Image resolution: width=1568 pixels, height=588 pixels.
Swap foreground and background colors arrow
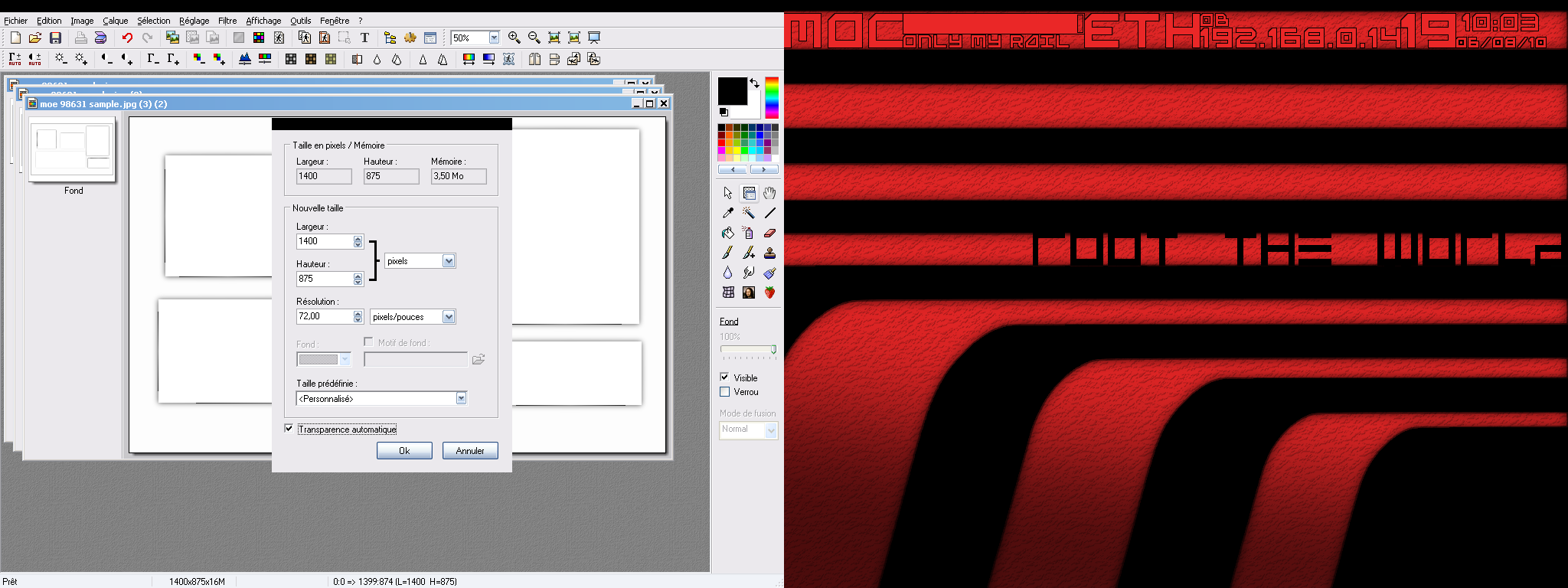(x=754, y=83)
